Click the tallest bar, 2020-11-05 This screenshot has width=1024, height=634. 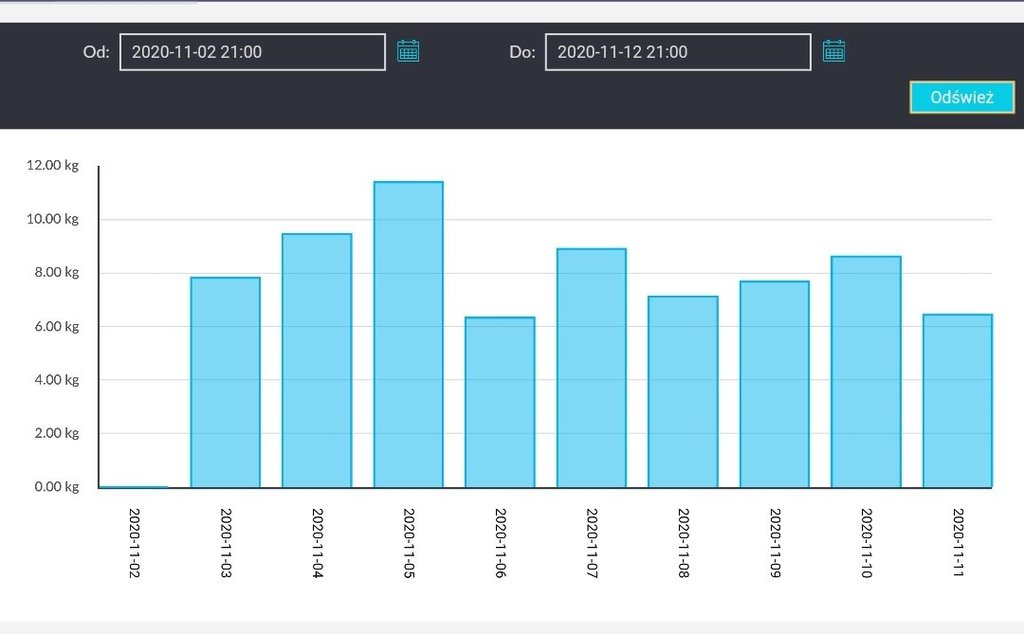pos(408,334)
